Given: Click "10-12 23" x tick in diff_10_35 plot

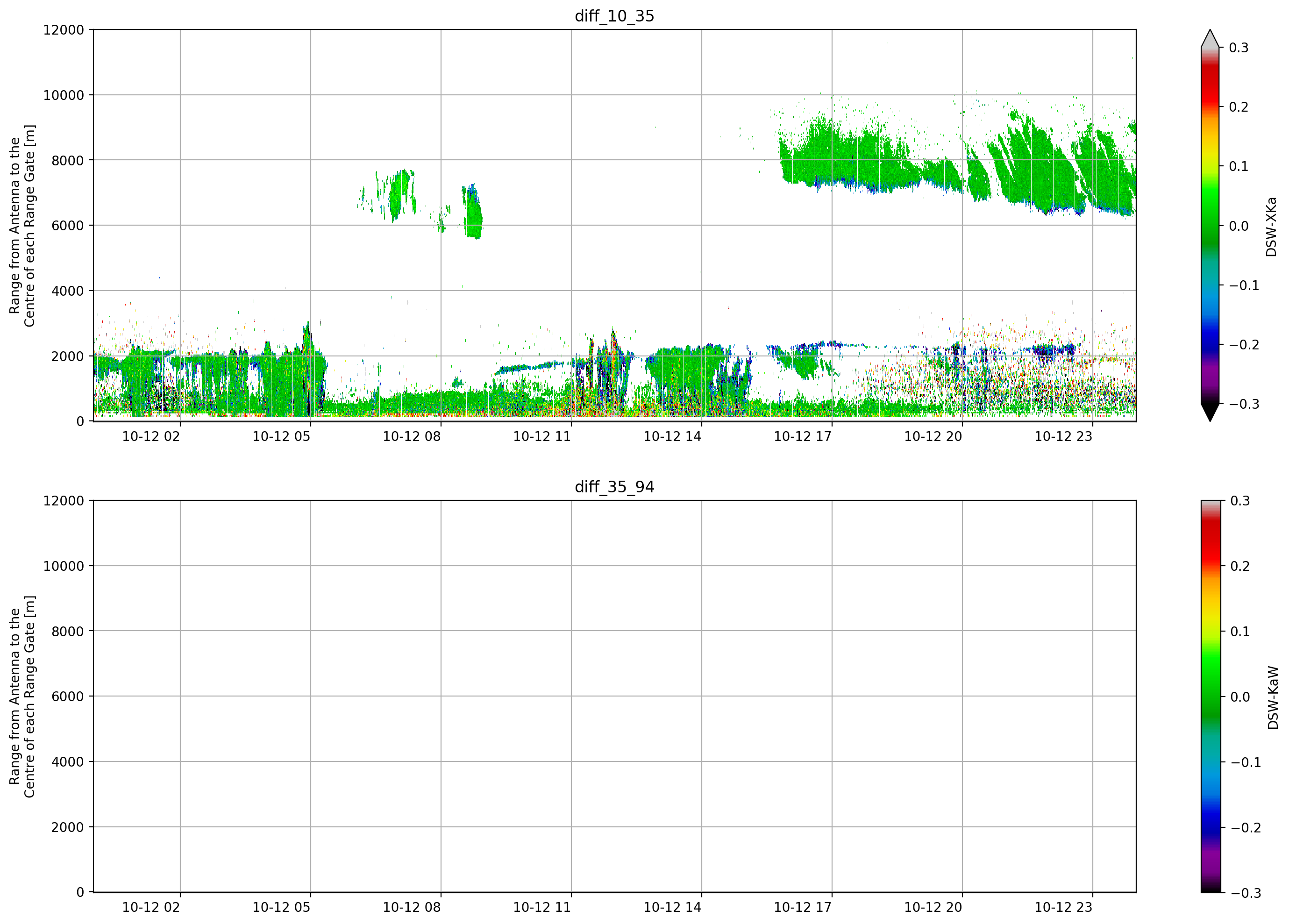Looking at the screenshot, I should (x=1063, y=436).
